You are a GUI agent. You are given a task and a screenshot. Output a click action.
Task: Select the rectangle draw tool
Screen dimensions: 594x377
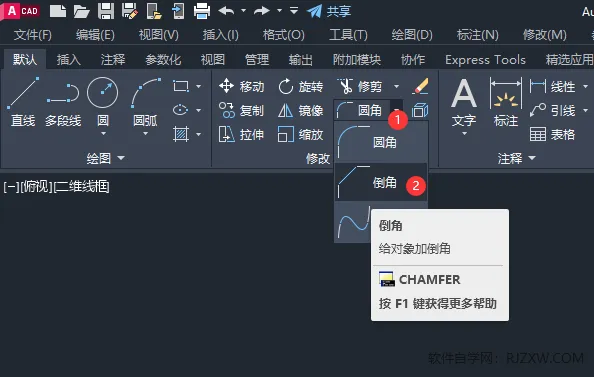pos(181,86)
